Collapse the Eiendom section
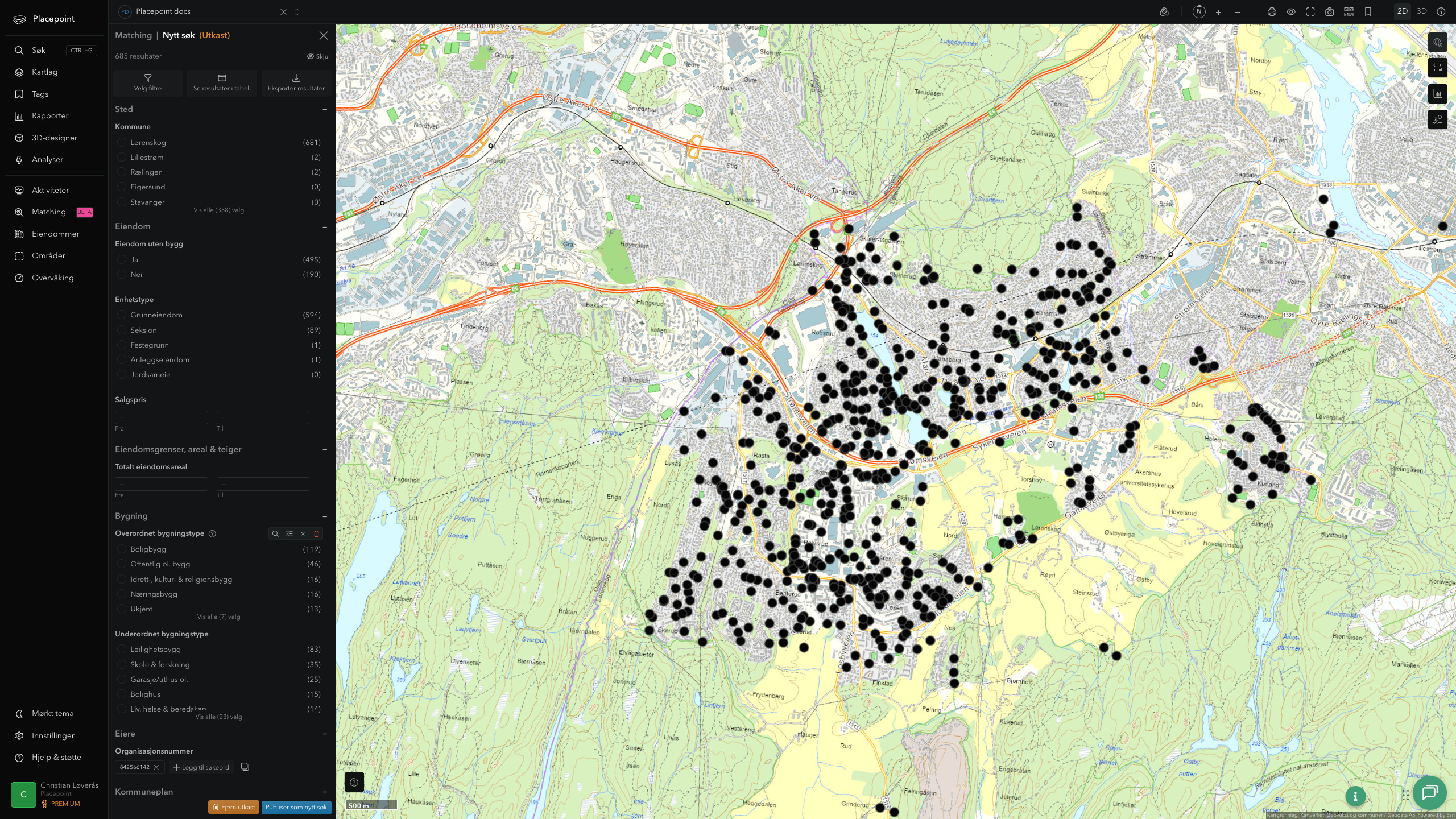 (x=325, y=226)
